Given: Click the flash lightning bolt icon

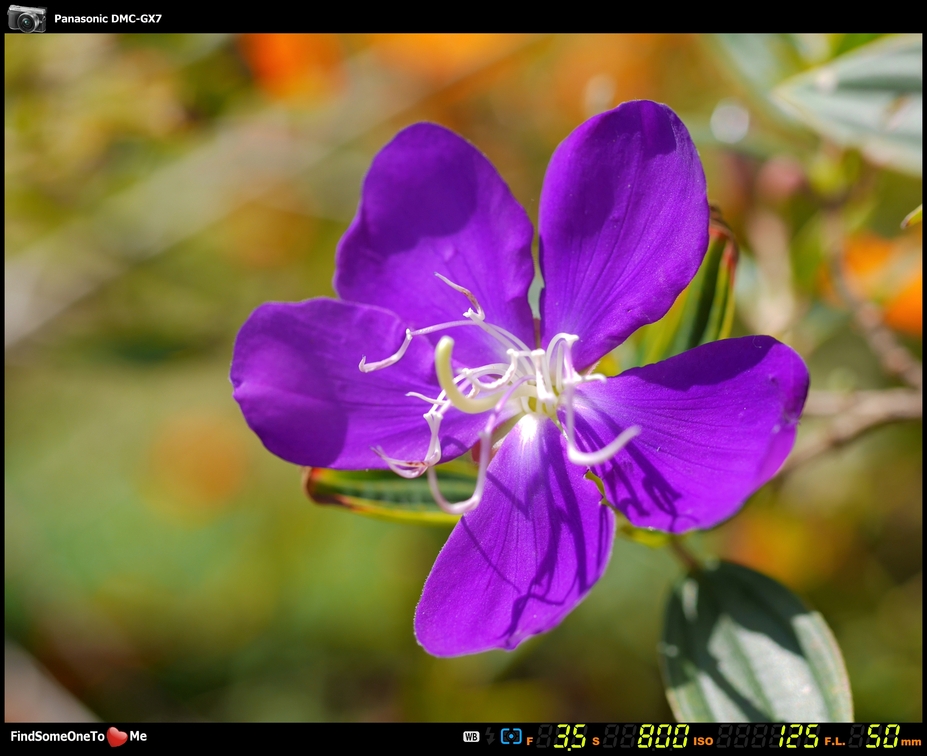Looking at the screenshot, I should coord(490,736).
